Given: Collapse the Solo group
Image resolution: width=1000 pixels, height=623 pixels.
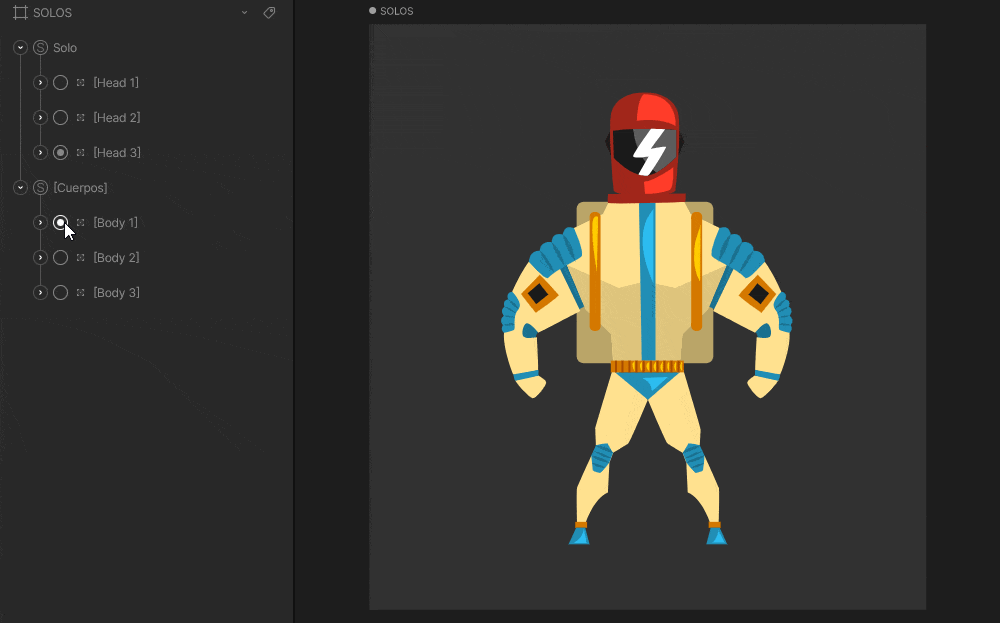Looking at the screenshot, I should click(20, 47).
